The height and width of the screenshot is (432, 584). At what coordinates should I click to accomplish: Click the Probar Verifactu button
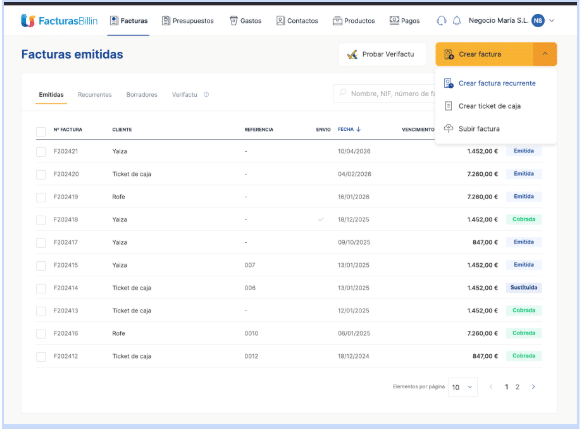(x=382, y=54)
